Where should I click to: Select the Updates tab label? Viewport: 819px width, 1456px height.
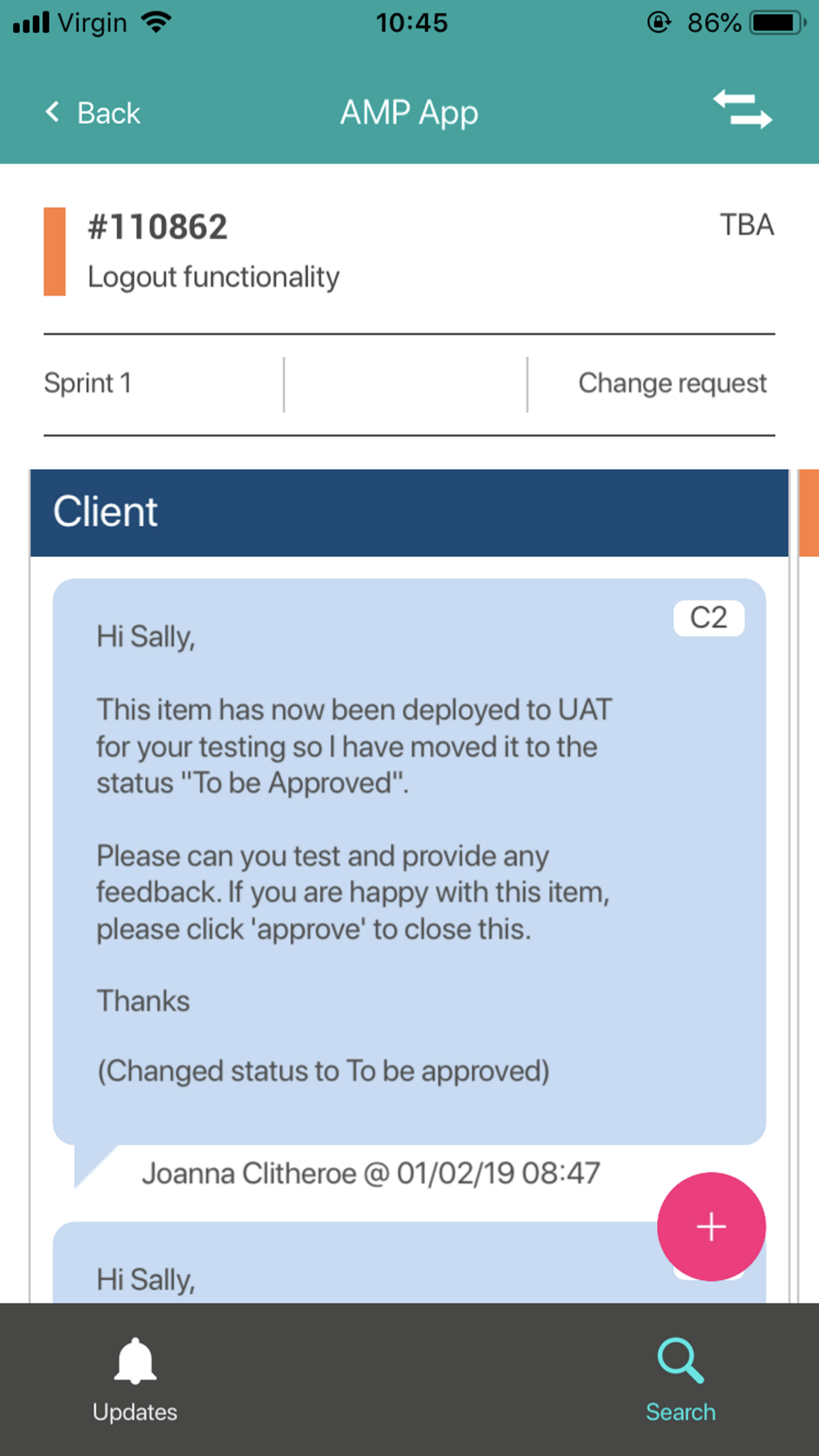tap(135, 1412)
